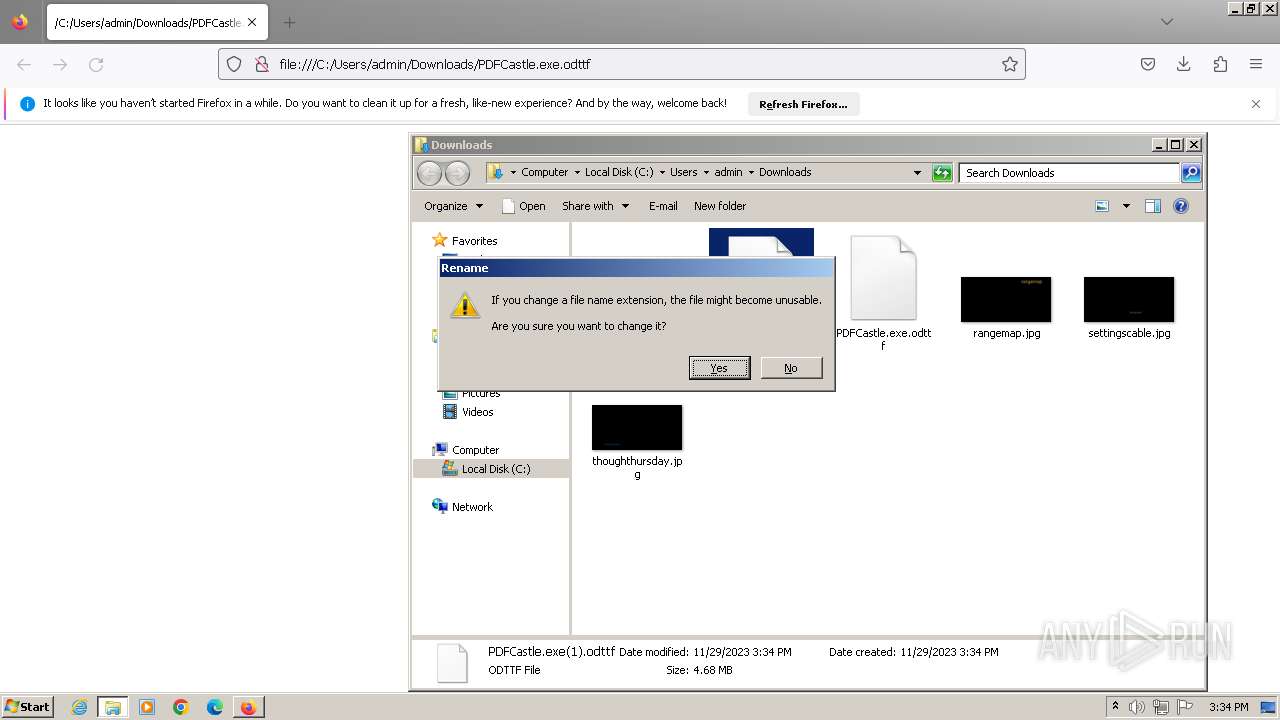Go forward in Firefox history
The image size is (1280, 720).
[x=60, y=64]
